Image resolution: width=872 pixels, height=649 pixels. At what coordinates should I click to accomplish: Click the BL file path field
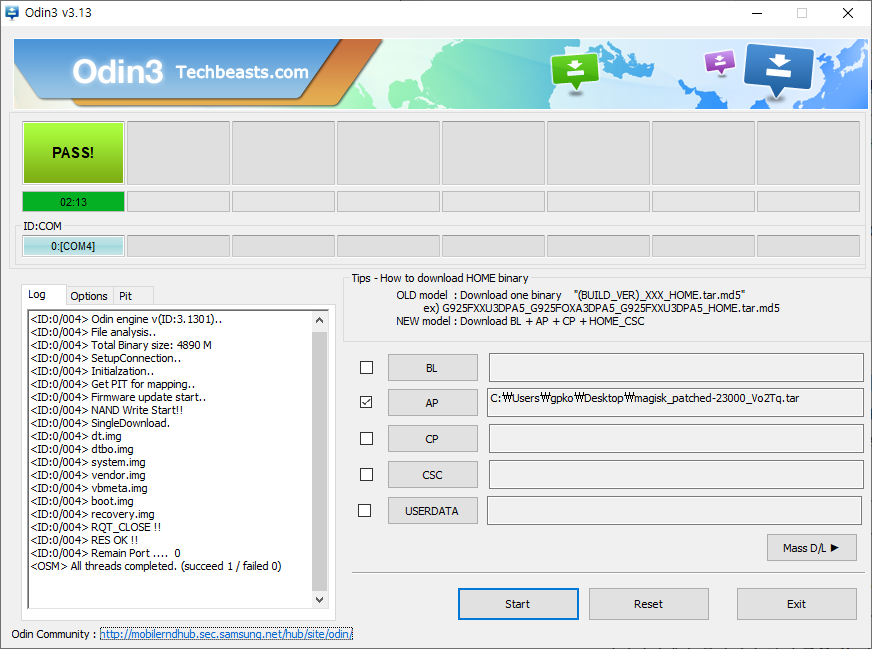coord(676,368)
